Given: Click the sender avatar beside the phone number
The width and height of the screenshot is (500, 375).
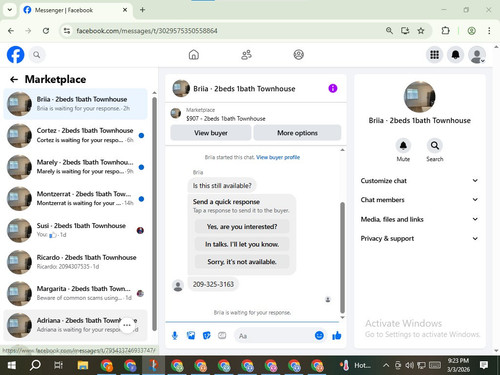Looking at the screenshot, I should (x=178, y=286).
